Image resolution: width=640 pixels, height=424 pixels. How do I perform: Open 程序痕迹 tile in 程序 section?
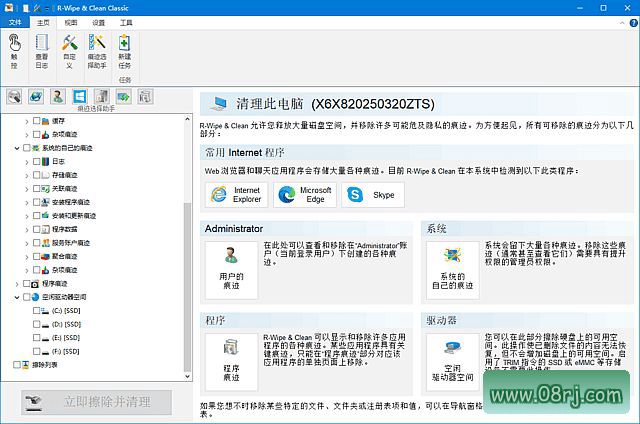(x=231, y=362)
